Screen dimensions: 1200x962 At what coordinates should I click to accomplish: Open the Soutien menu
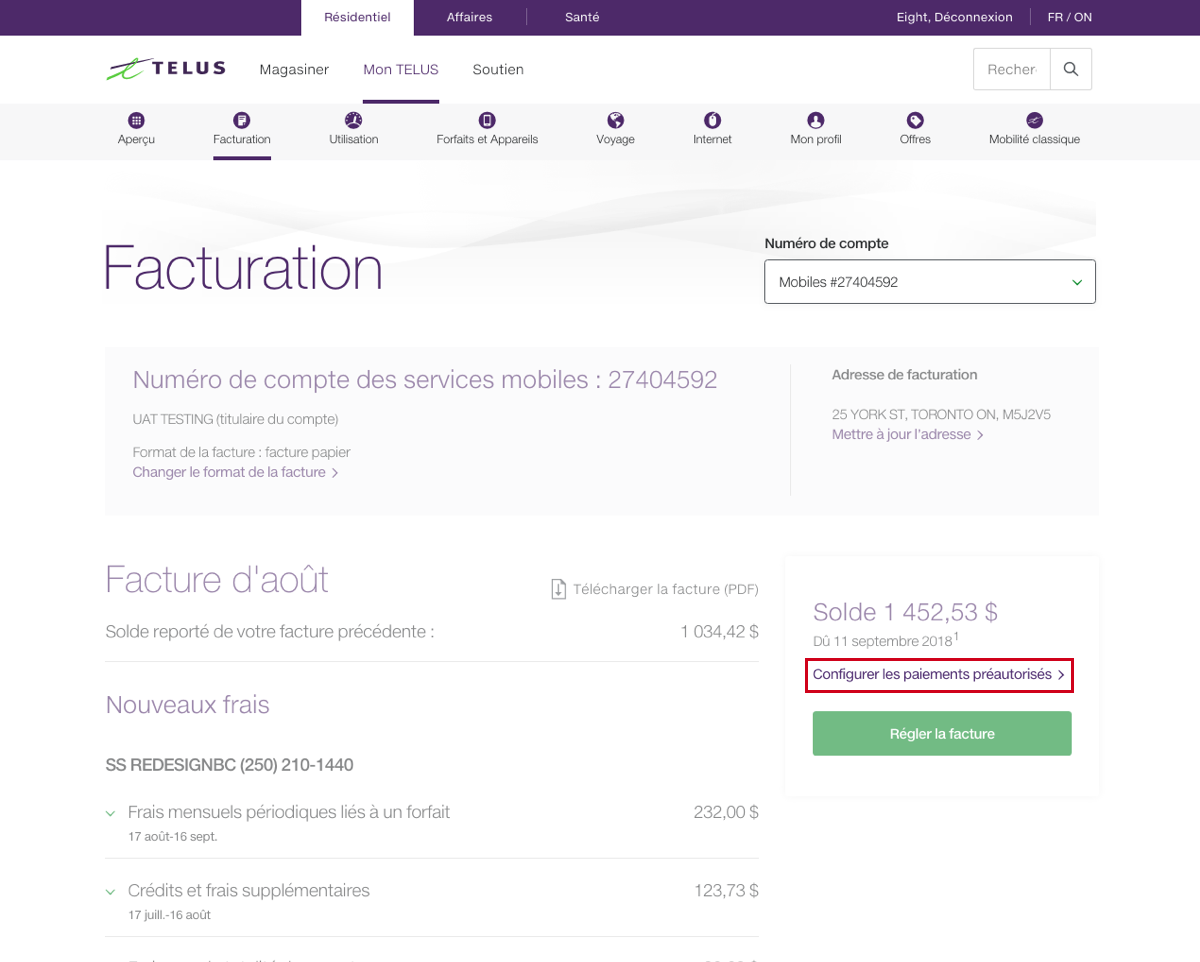(x=498, y=70)
